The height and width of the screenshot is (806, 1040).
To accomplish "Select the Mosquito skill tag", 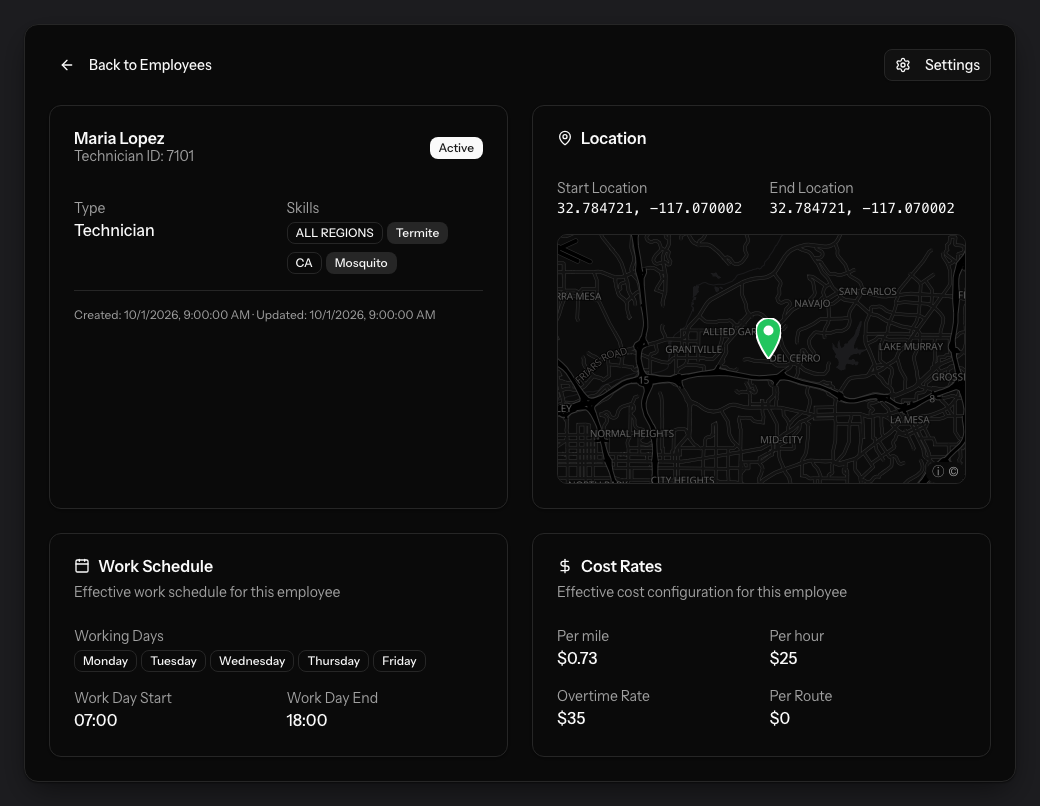I will point(361,263).
